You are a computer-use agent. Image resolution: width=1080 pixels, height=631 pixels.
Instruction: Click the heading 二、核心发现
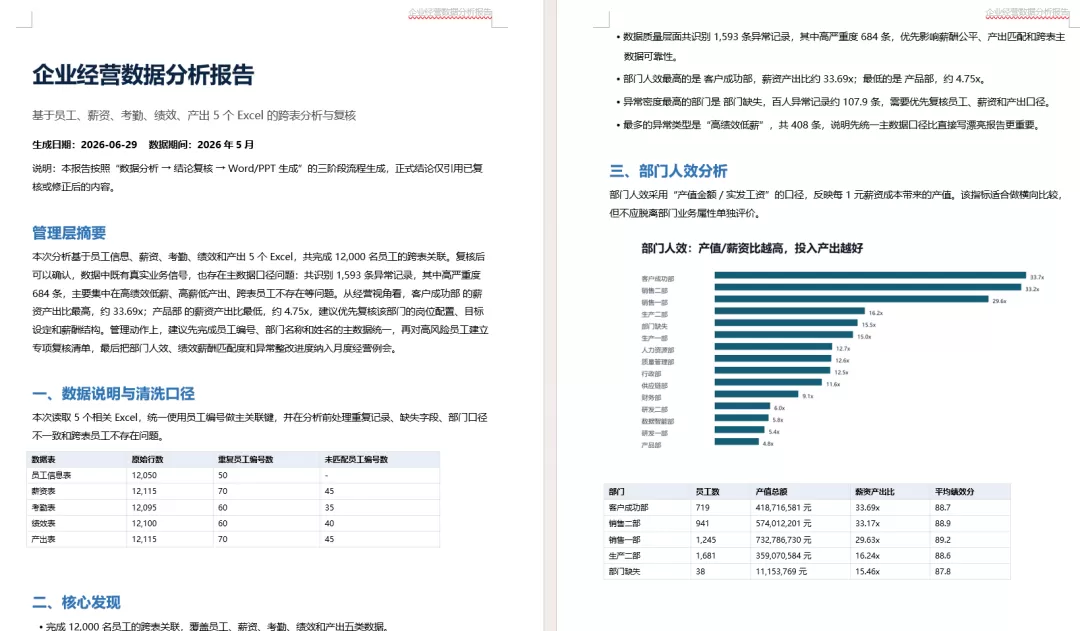click(76, 602)
